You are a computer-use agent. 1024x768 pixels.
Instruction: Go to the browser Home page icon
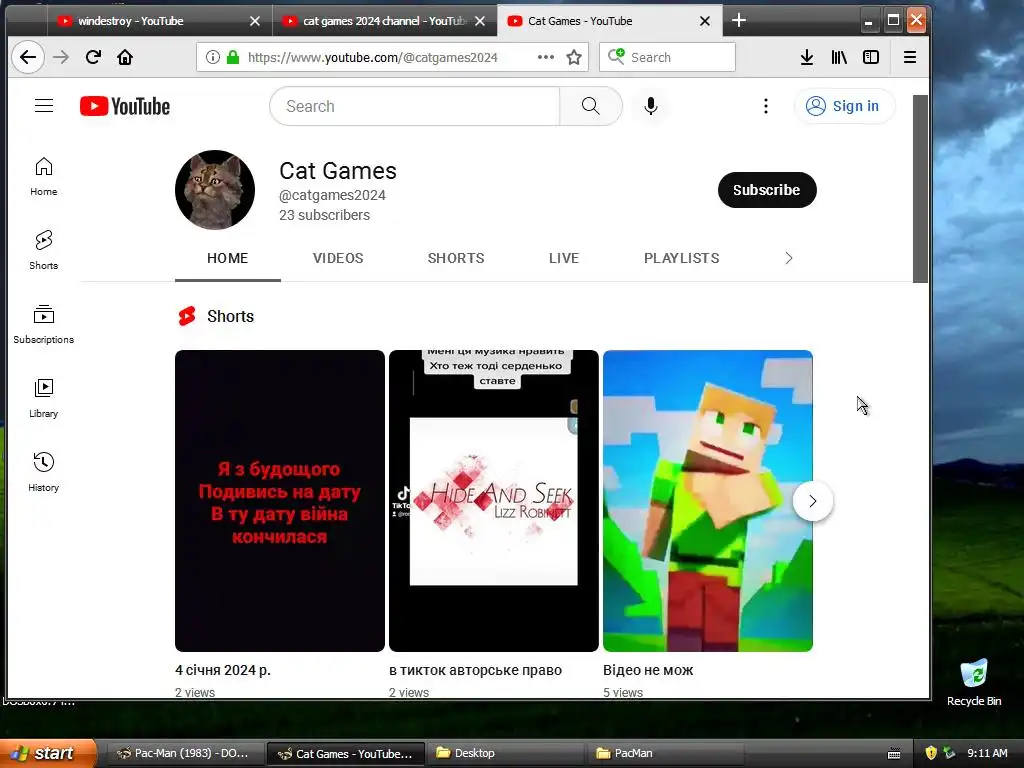click(x=125, y=57)
